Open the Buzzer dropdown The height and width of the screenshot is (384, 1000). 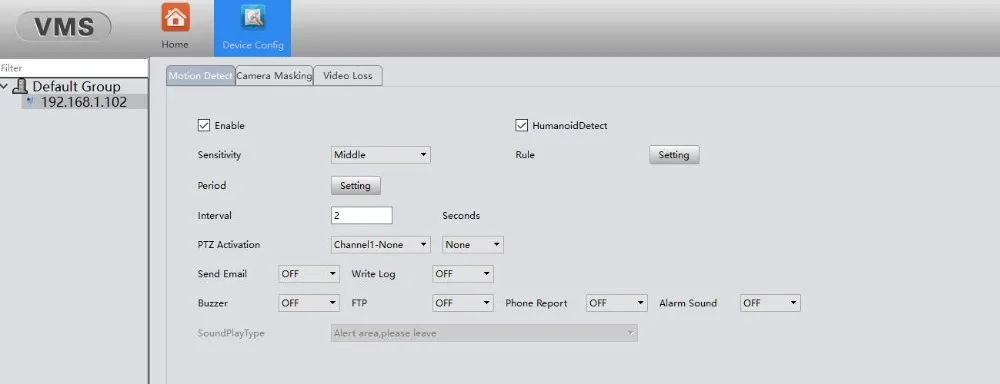[309, 303]
